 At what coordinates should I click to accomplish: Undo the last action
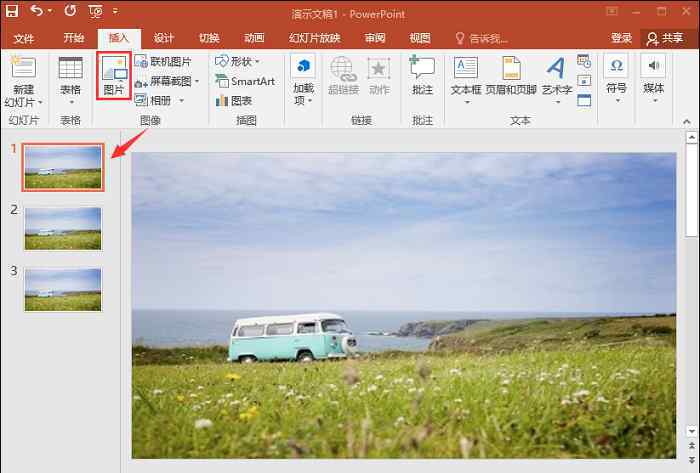pyautogui.click(x=36, y=10)
